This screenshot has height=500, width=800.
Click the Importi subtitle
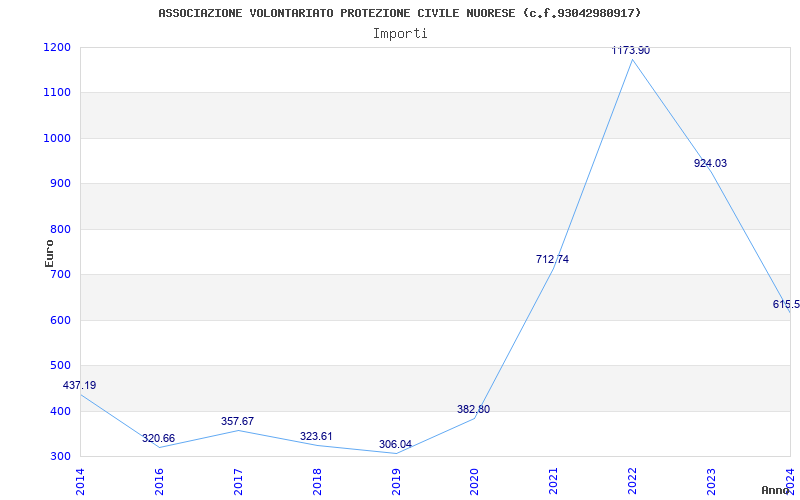(x=400, y=34)
